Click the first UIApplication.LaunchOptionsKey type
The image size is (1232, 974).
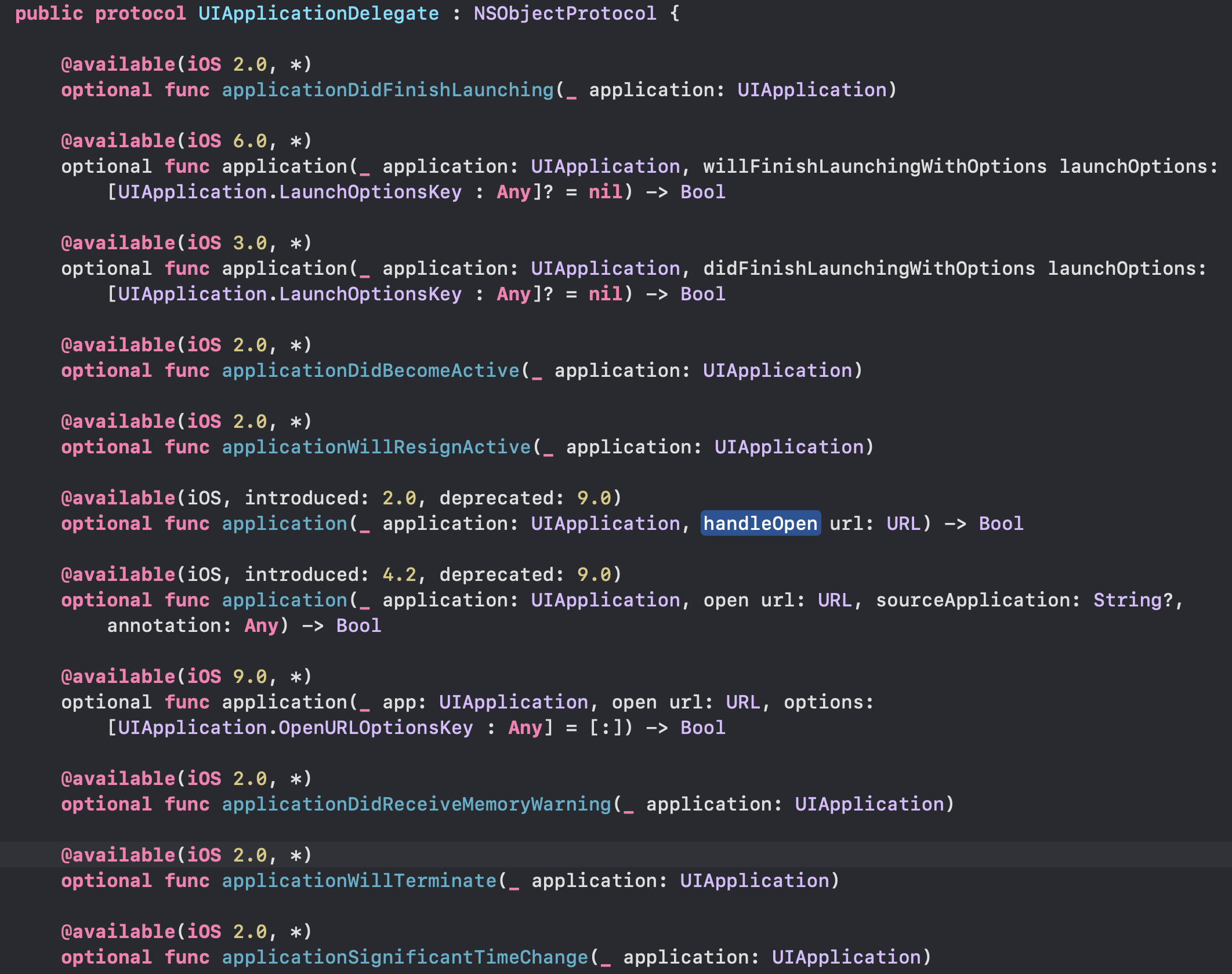(290, 192)
